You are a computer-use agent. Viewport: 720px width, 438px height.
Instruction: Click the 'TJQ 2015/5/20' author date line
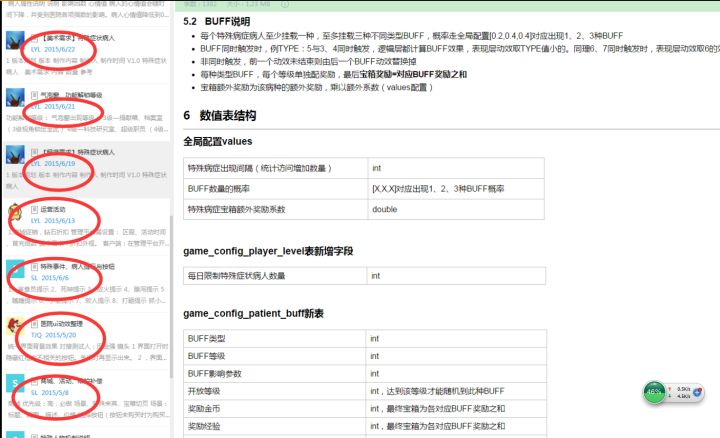(x=53, y=335)
